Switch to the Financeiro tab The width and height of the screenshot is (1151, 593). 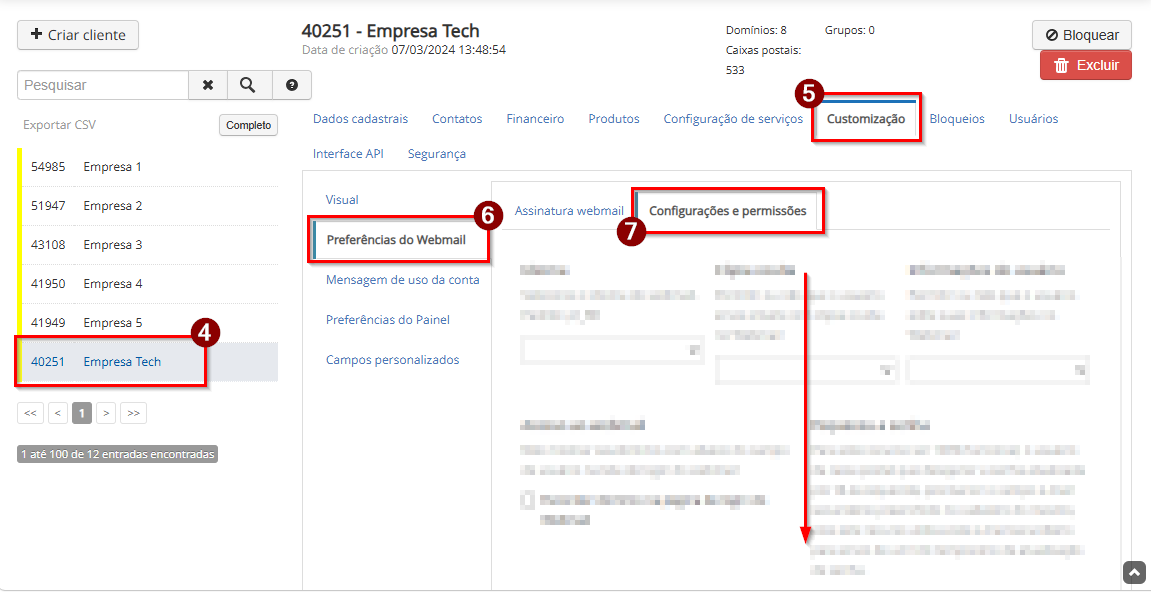click(x=535, y=119)
